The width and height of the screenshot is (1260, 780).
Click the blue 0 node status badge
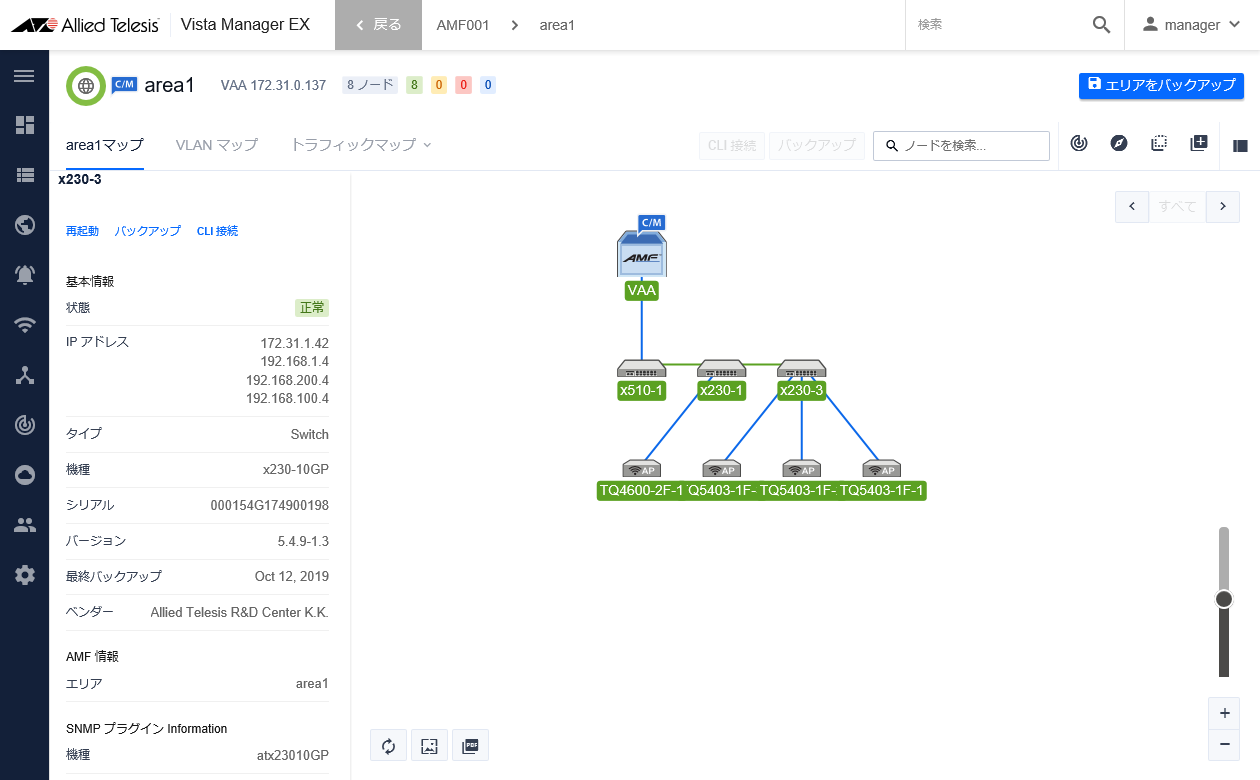point(488,85)
